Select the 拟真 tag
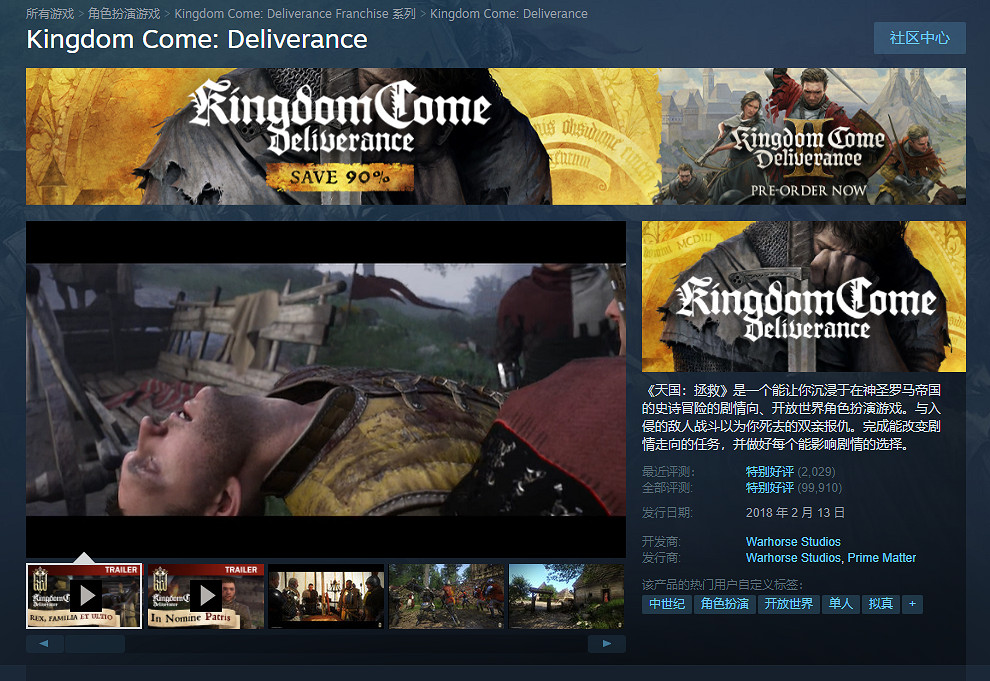990x681 pixels. (881, 604)
